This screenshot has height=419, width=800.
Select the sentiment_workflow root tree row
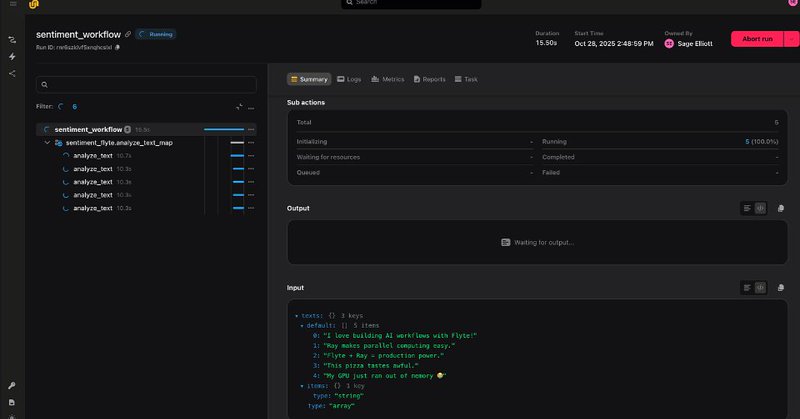point(146,130)
